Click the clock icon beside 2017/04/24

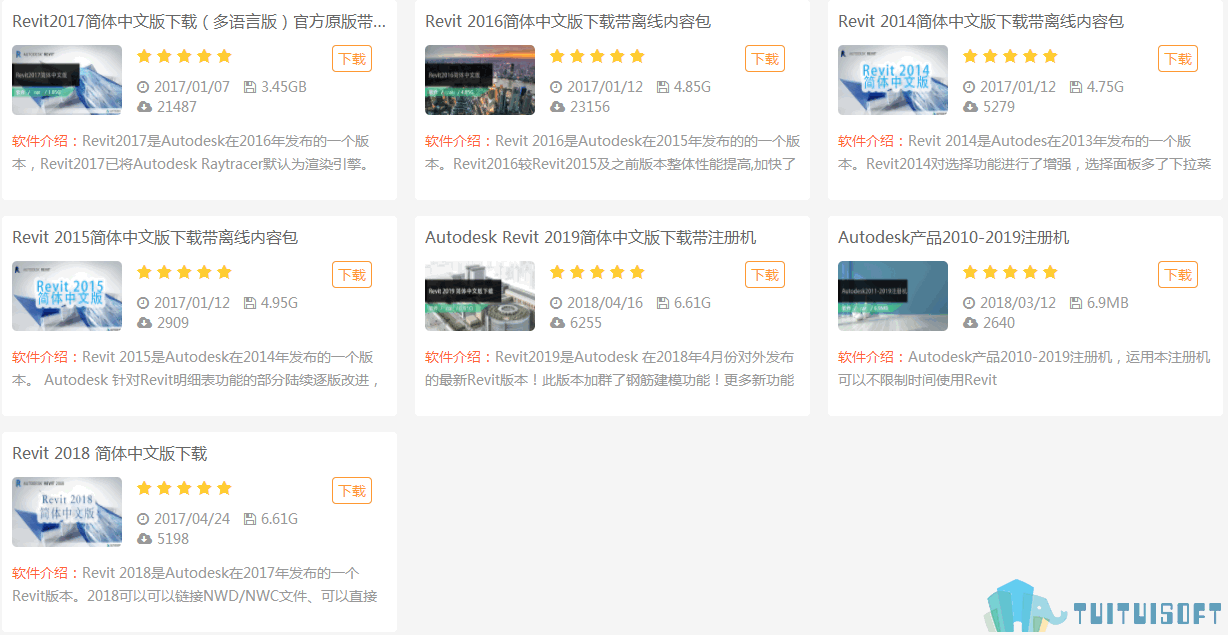(x=143, y=519)
